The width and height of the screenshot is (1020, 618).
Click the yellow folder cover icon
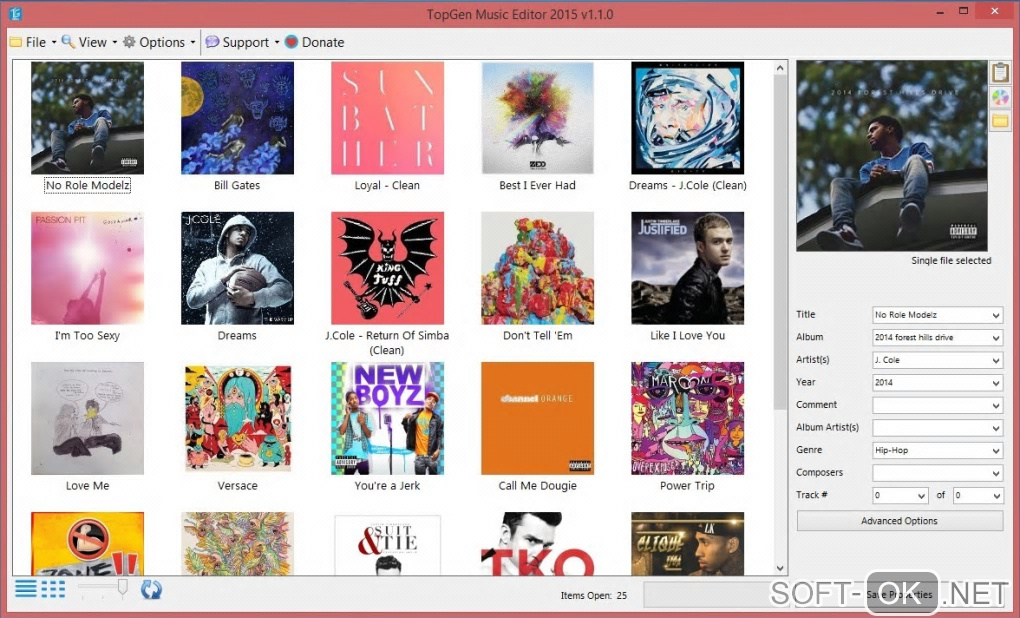1000,121
